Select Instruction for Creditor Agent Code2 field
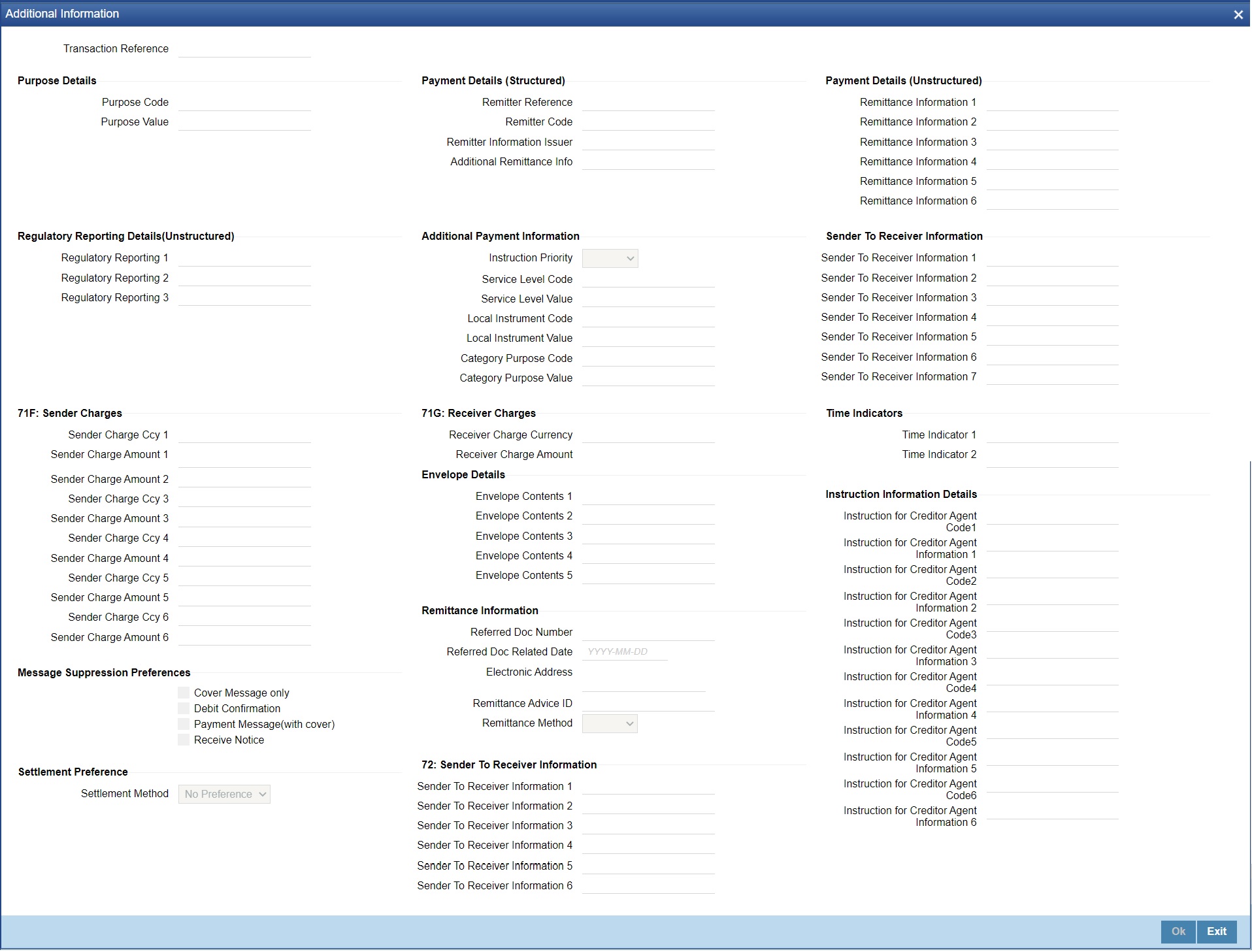The height and width of the screenshot is (952, 1252). pos(1052,570)
